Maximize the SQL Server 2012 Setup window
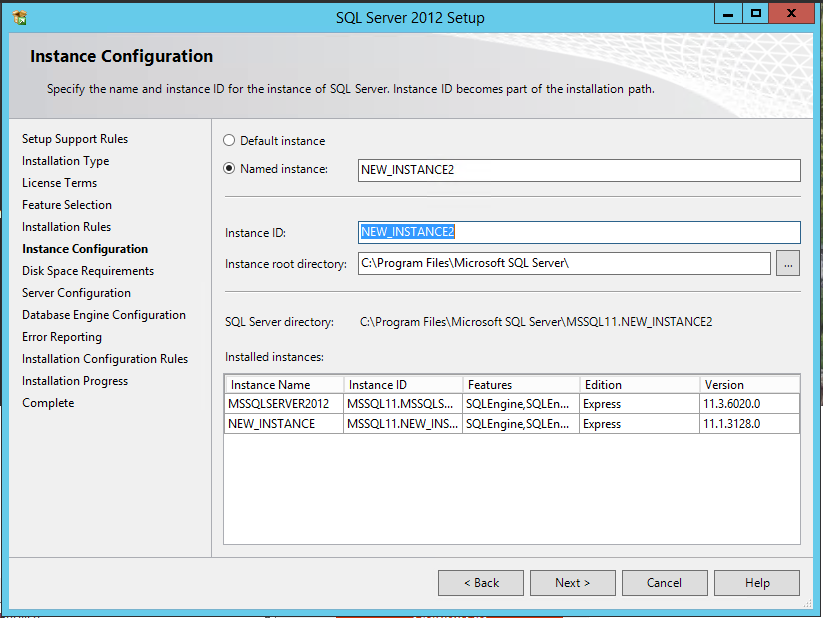This screenshot has height=618, width=823. [756, 14]
